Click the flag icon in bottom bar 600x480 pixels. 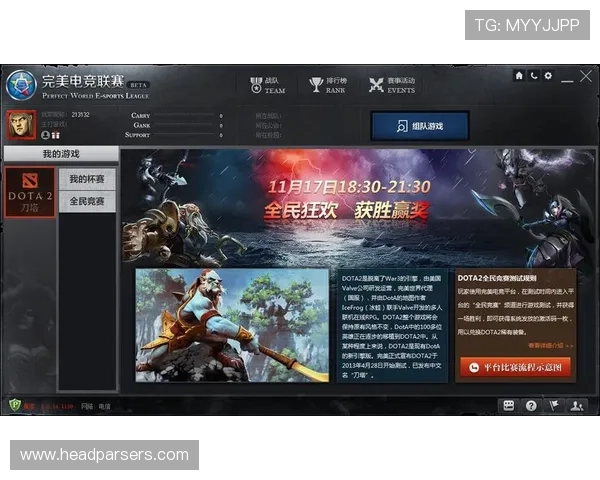(554, 405)
